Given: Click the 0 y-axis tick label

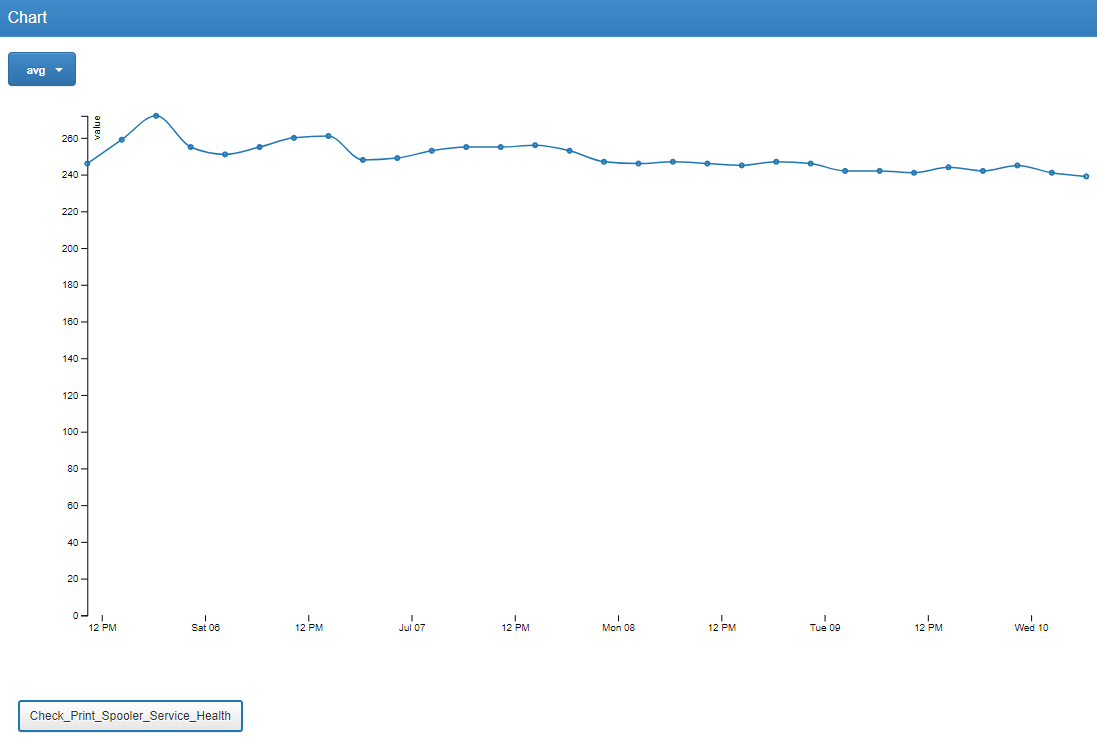Looking at the screenshot, I should pyautogui.click(x=76, y=615).
